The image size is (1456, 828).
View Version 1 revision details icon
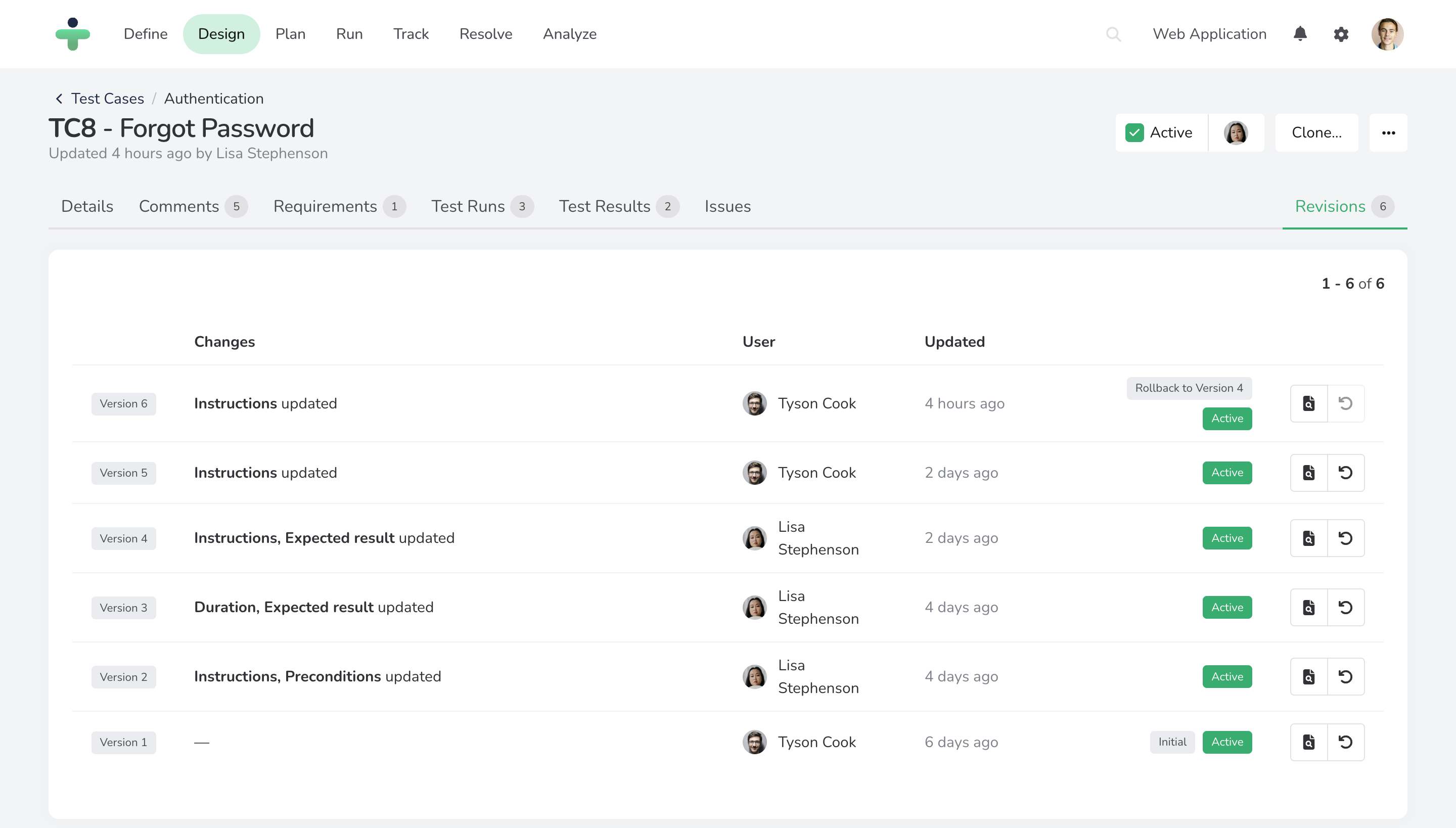(x=1309, y=742)
